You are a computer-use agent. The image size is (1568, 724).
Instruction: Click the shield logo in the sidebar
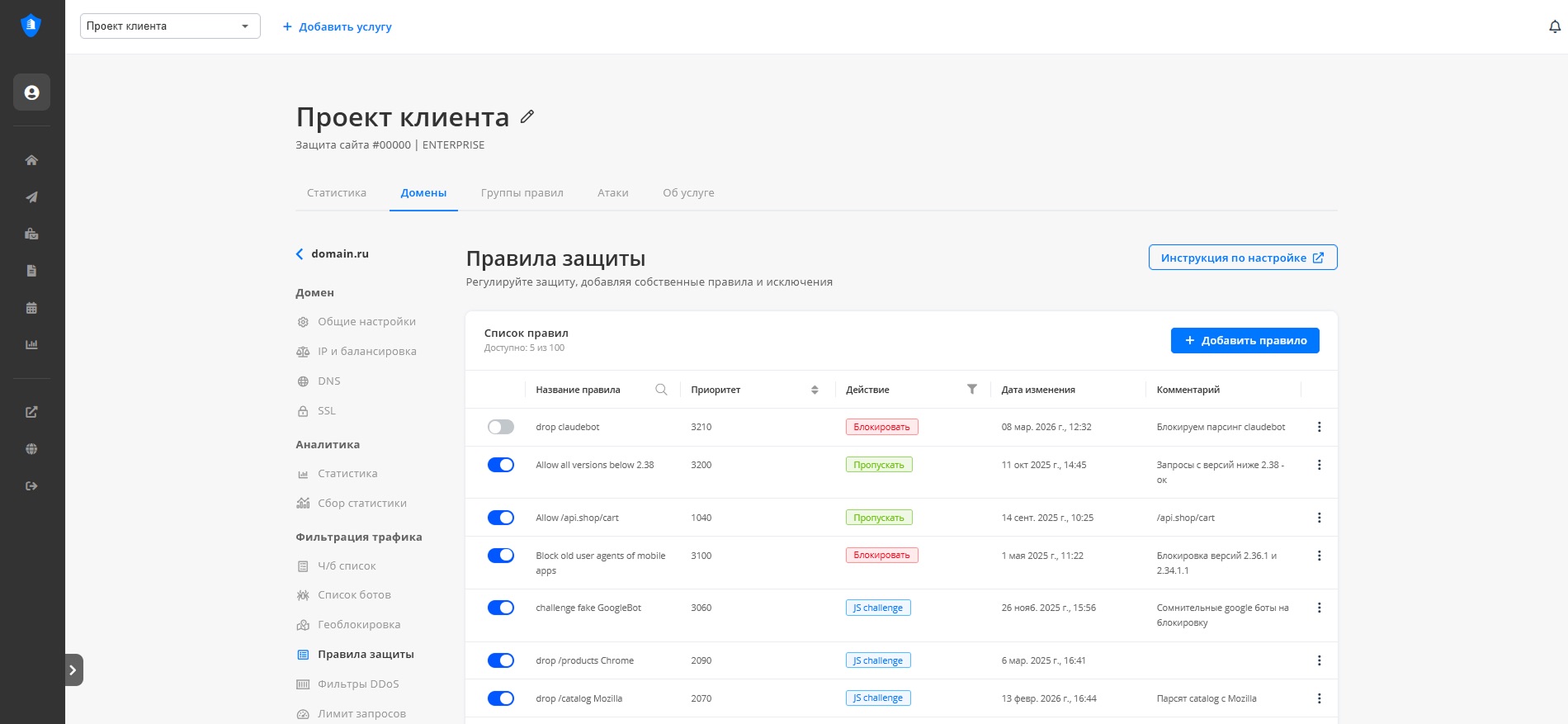click(31, 26)
